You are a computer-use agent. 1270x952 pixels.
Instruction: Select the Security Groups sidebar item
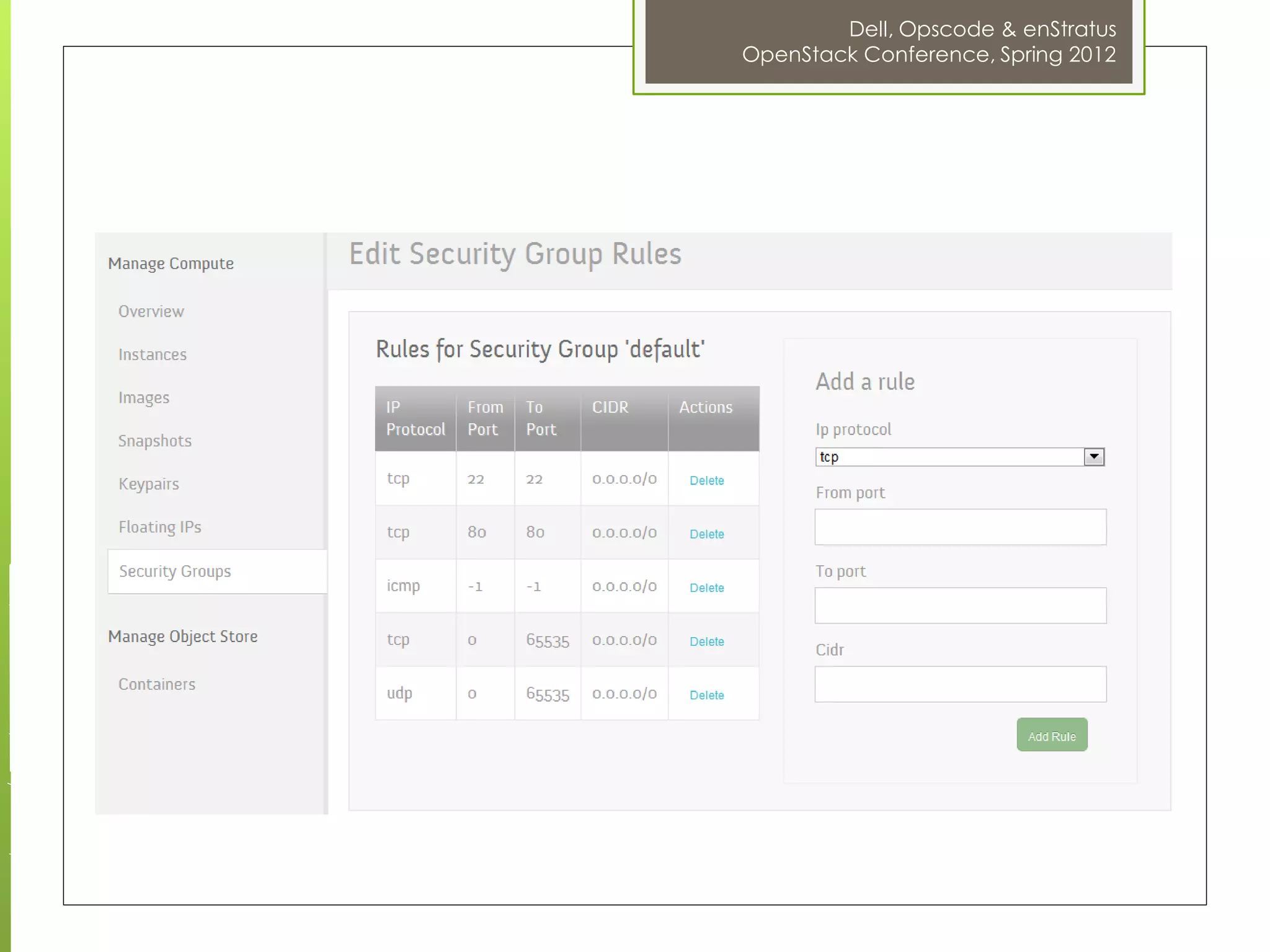(x=175, y=571)
